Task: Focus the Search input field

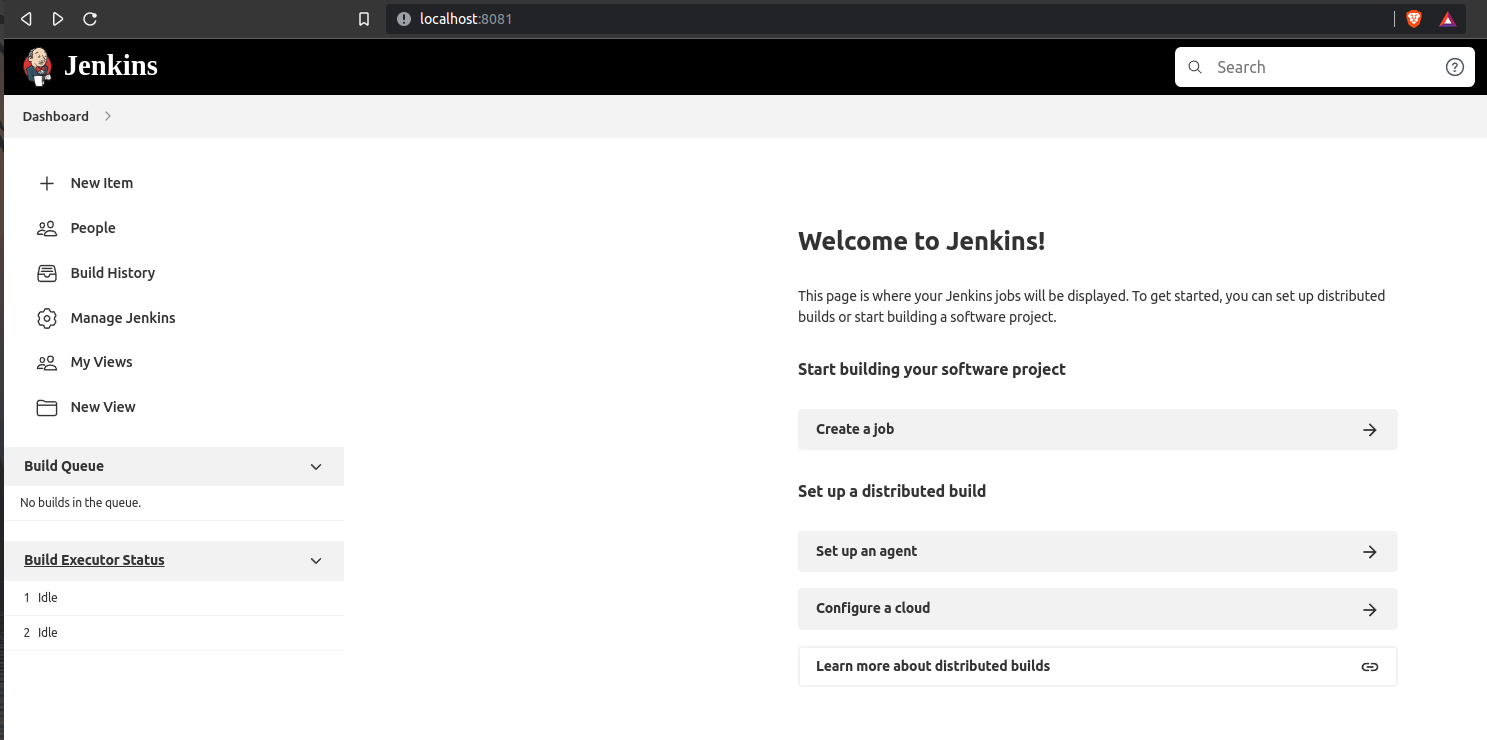Action: click(1324, 67)
